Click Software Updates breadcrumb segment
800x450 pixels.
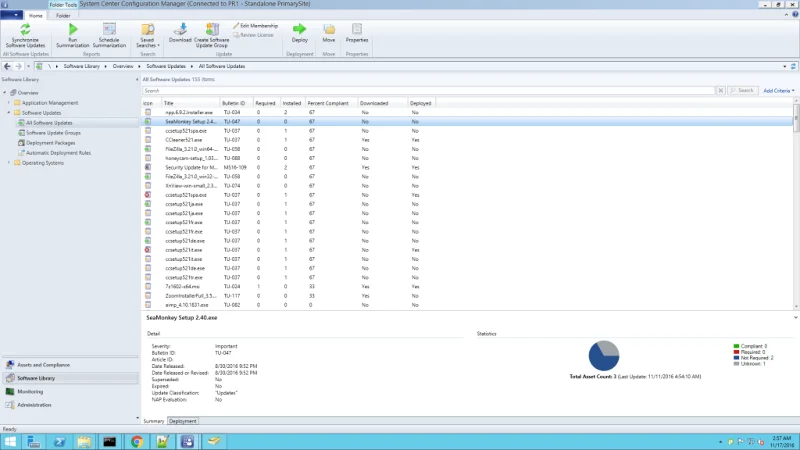coord(166,66)
